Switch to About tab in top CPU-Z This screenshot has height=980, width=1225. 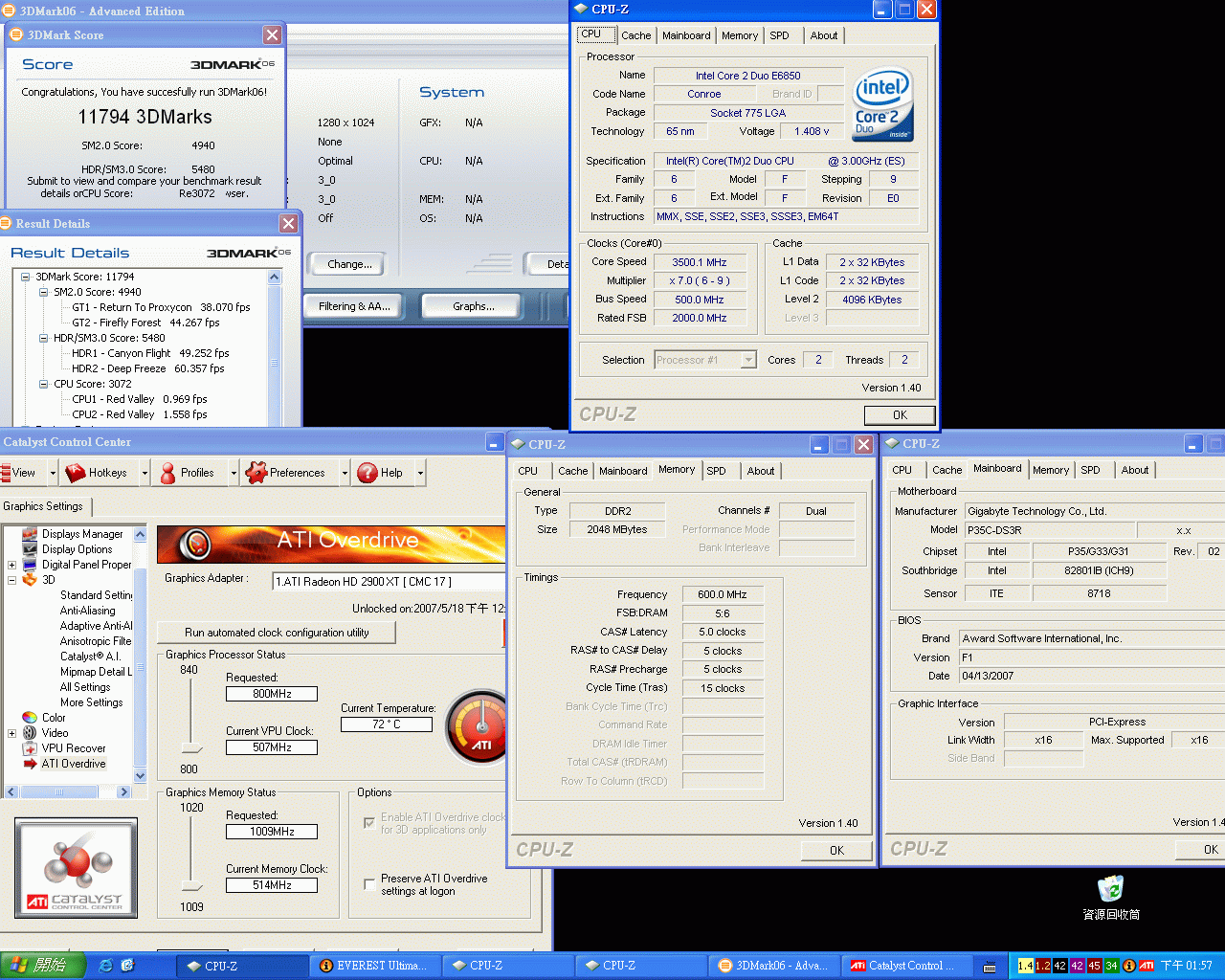tap(823, 35)
